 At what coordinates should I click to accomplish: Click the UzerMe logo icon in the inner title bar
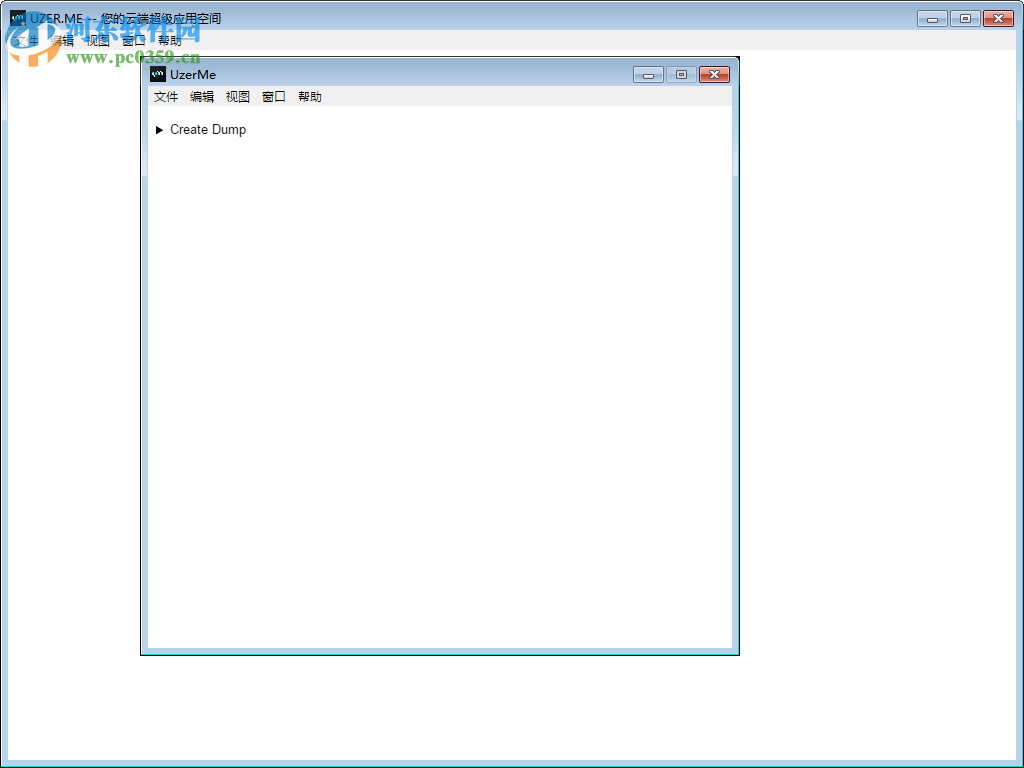click(157, 74)
